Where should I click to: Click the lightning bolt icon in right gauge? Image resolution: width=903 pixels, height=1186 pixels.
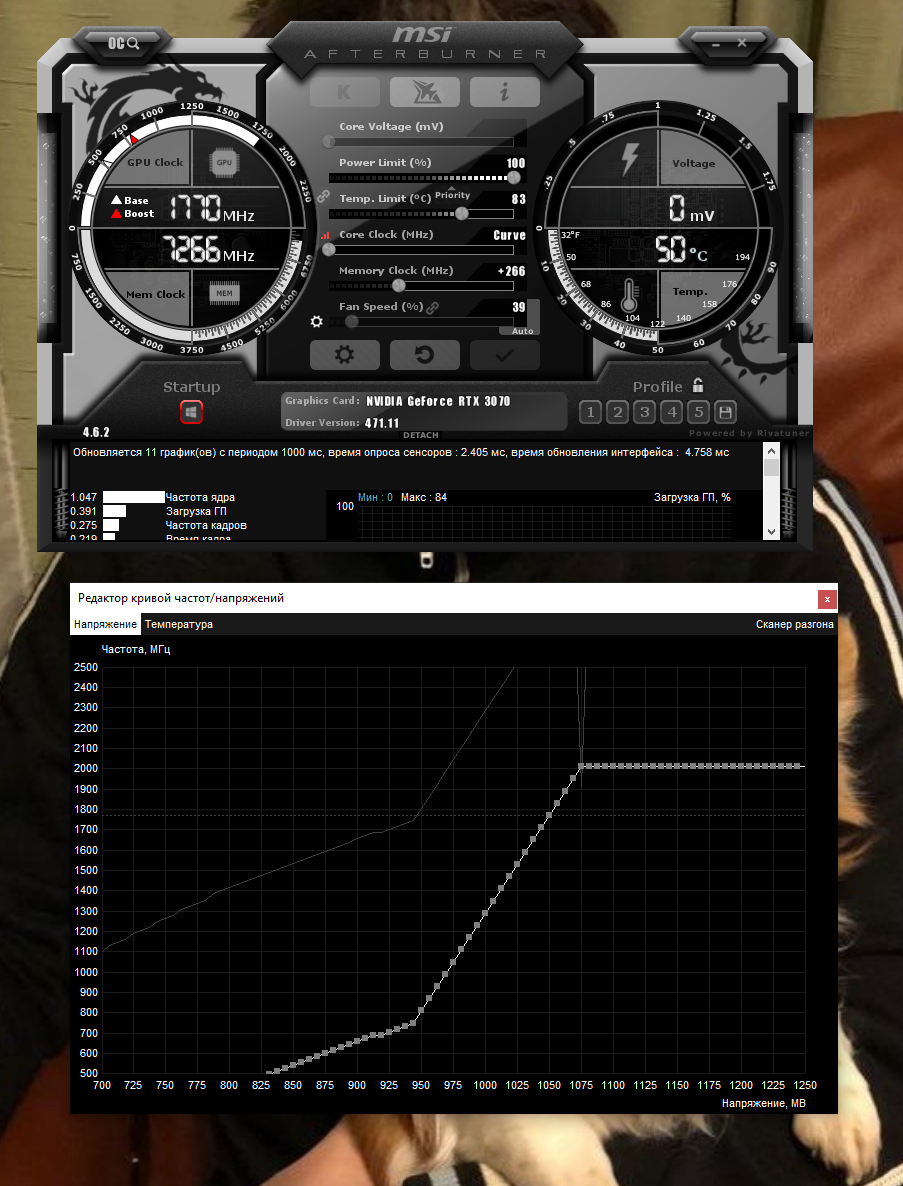point(629,159)
